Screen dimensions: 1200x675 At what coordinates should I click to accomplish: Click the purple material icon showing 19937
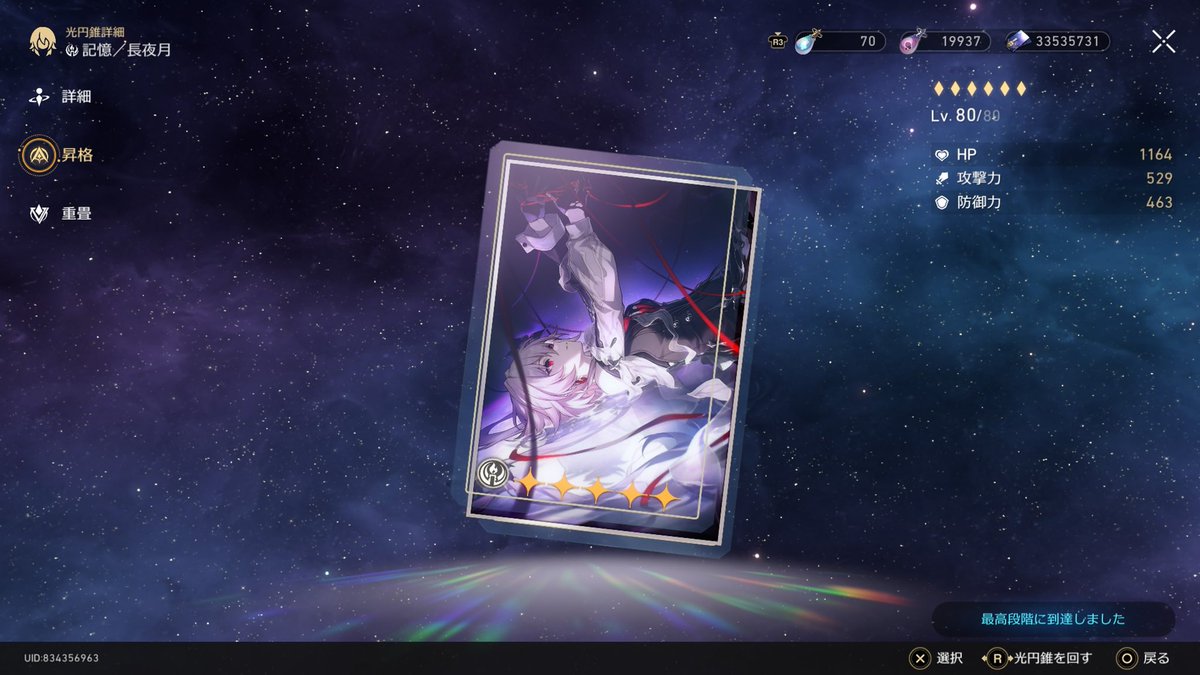coord(910,42)
